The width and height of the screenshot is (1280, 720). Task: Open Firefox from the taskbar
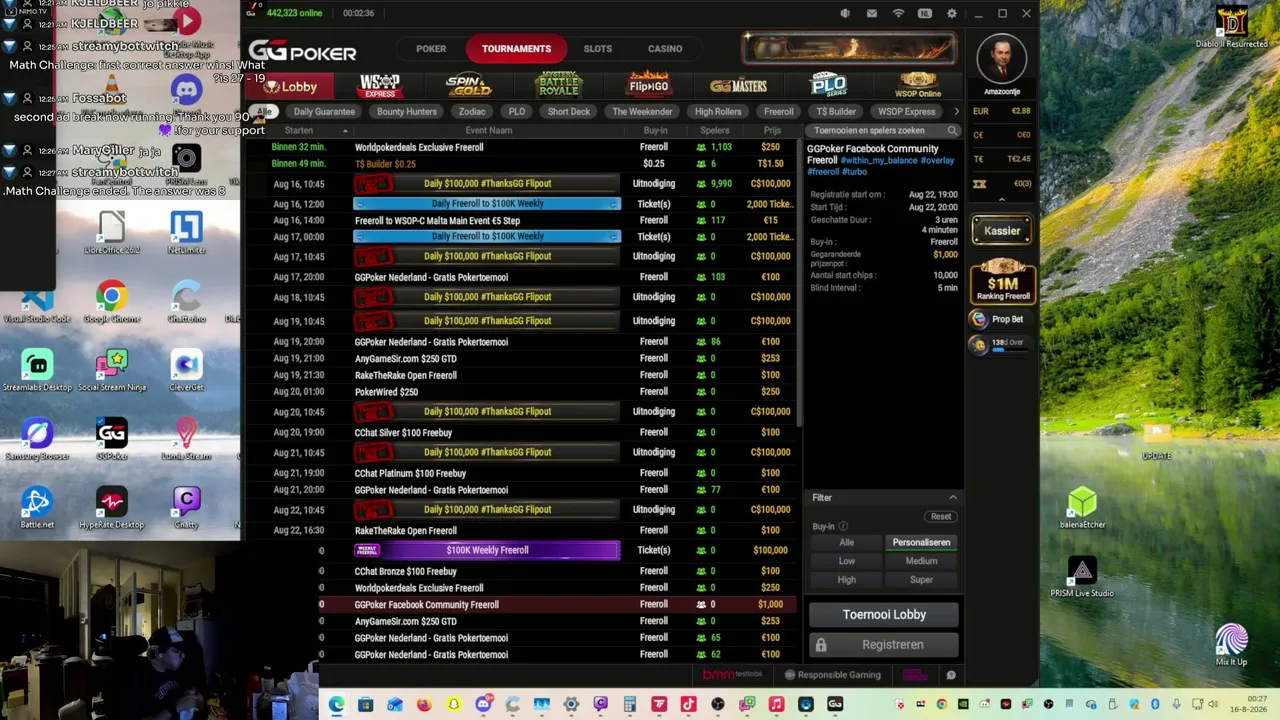click(424, 704)
